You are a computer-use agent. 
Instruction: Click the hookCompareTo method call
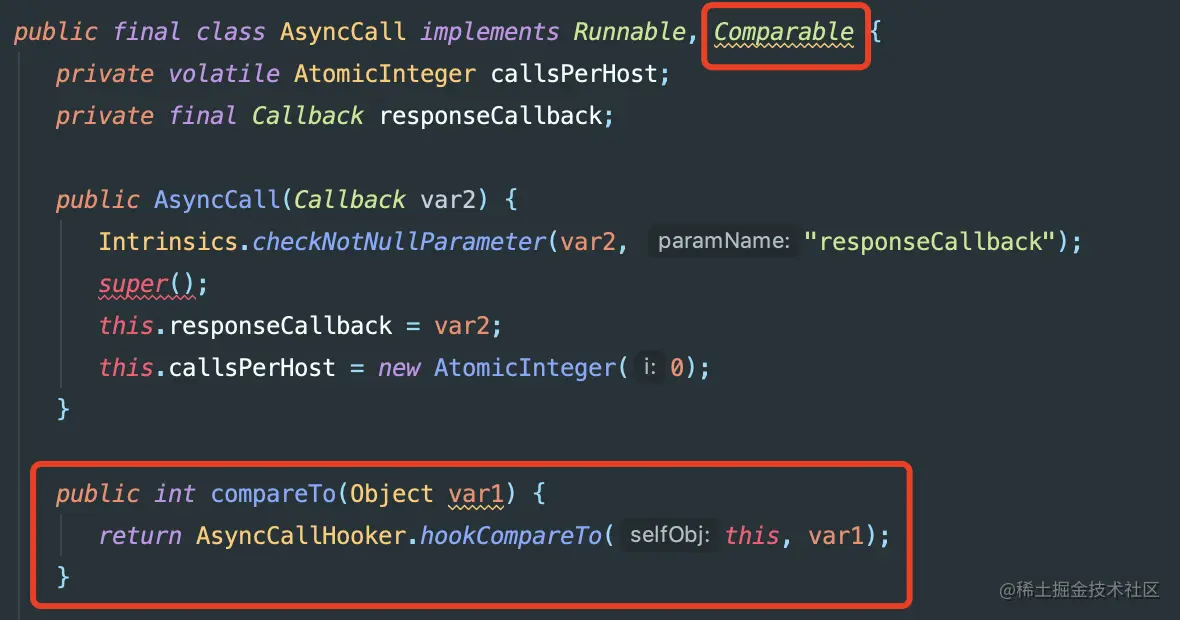point(511,536)
